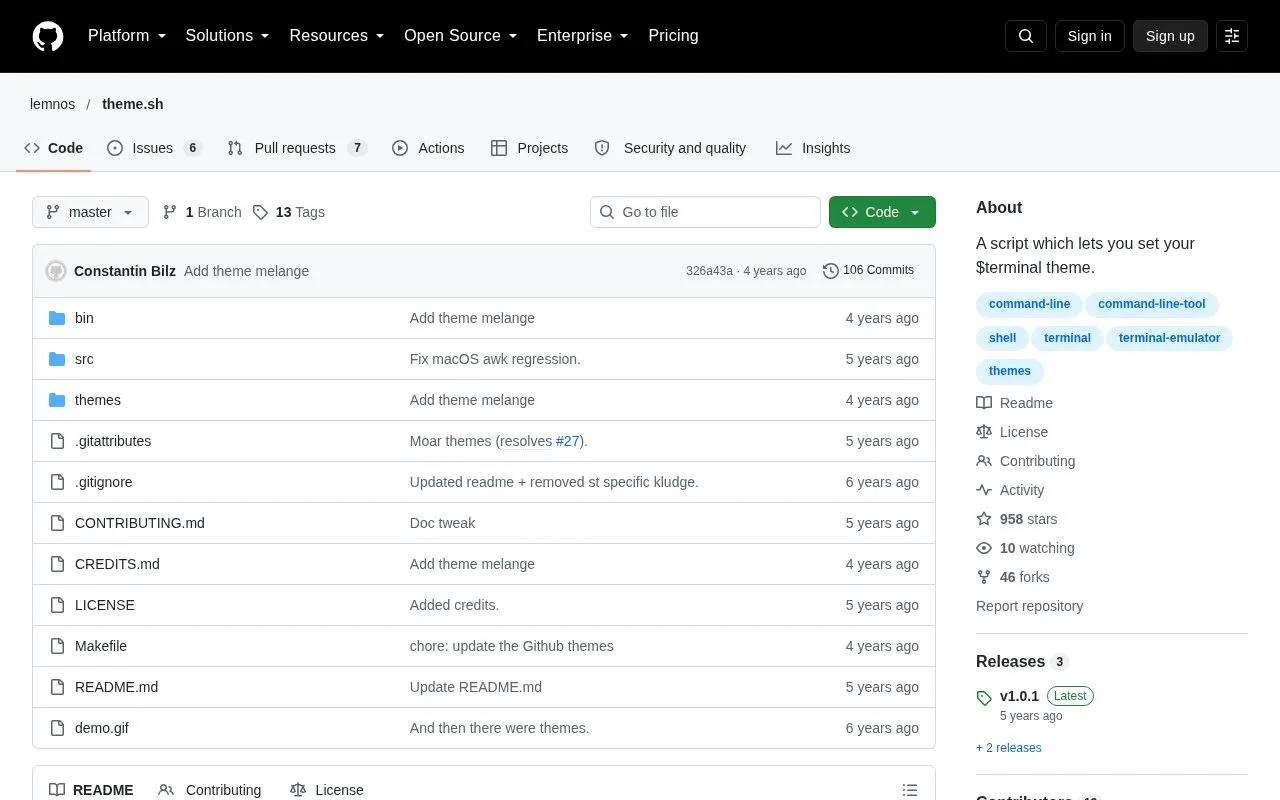Click the commit history clock icon
Viewport: 1280px width, 800px height.
[831, 270]
